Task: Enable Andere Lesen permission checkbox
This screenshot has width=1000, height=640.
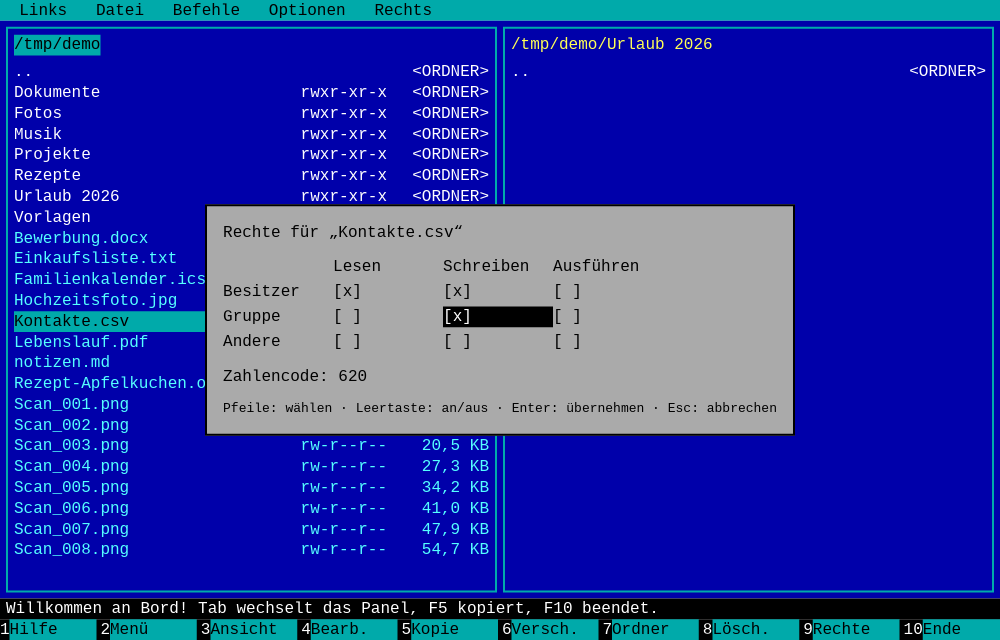Action: (348, 341)
